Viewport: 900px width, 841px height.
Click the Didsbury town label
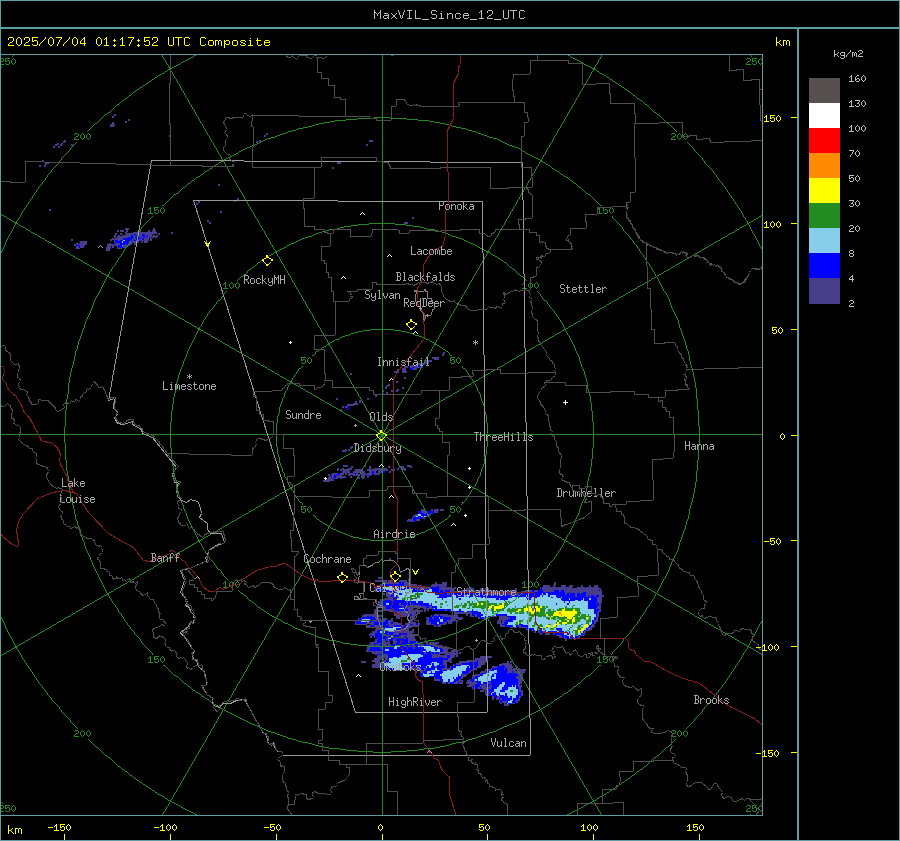[378, 448]
